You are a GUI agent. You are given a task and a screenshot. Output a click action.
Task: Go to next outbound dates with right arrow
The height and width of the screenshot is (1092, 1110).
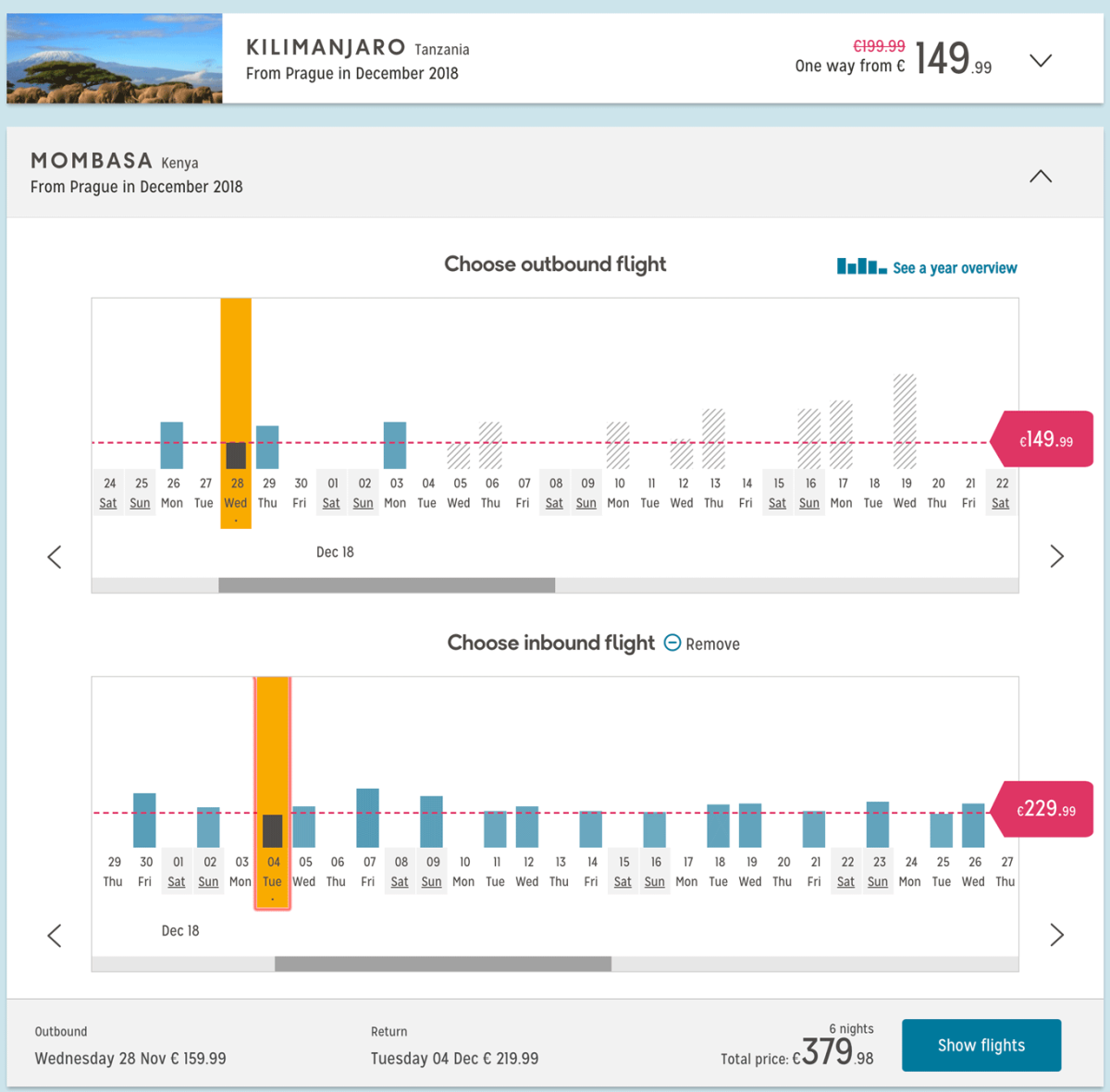(1056, 557)
